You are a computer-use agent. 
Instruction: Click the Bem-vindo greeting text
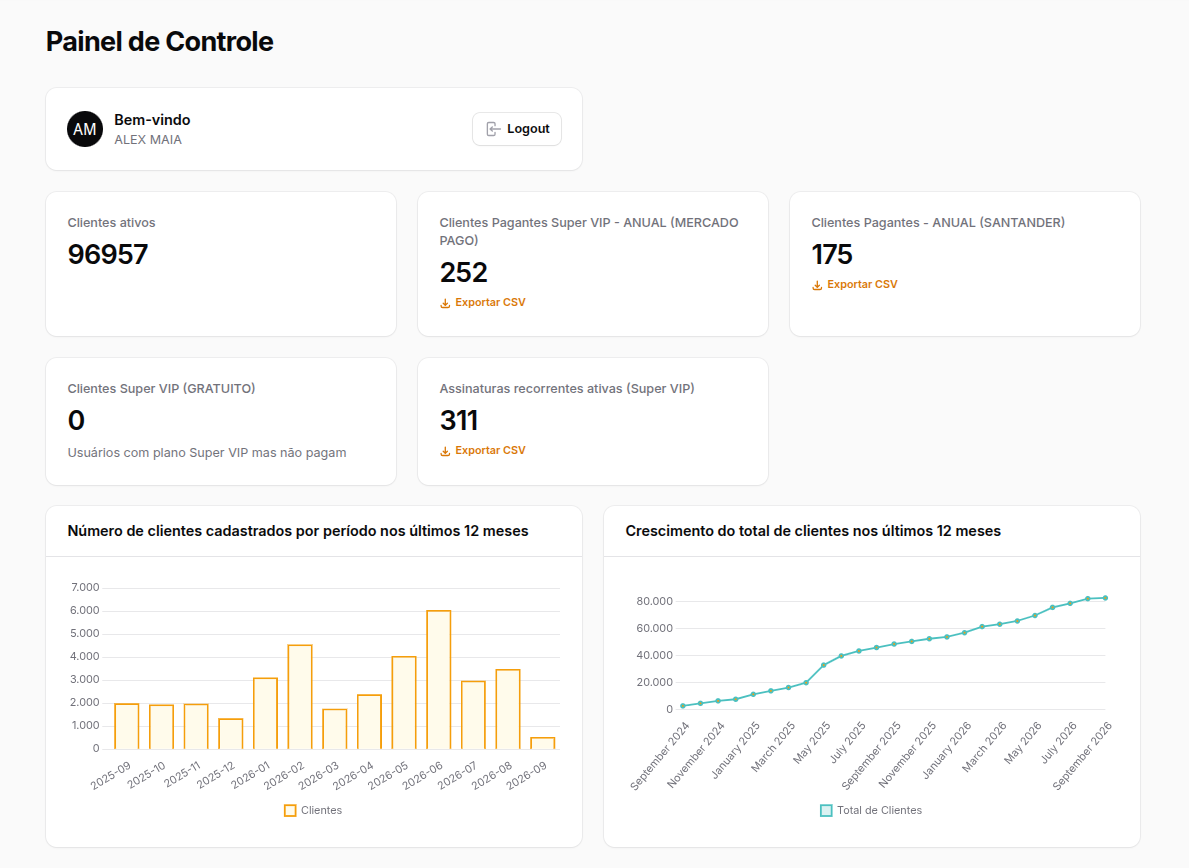tap(152, 120)
